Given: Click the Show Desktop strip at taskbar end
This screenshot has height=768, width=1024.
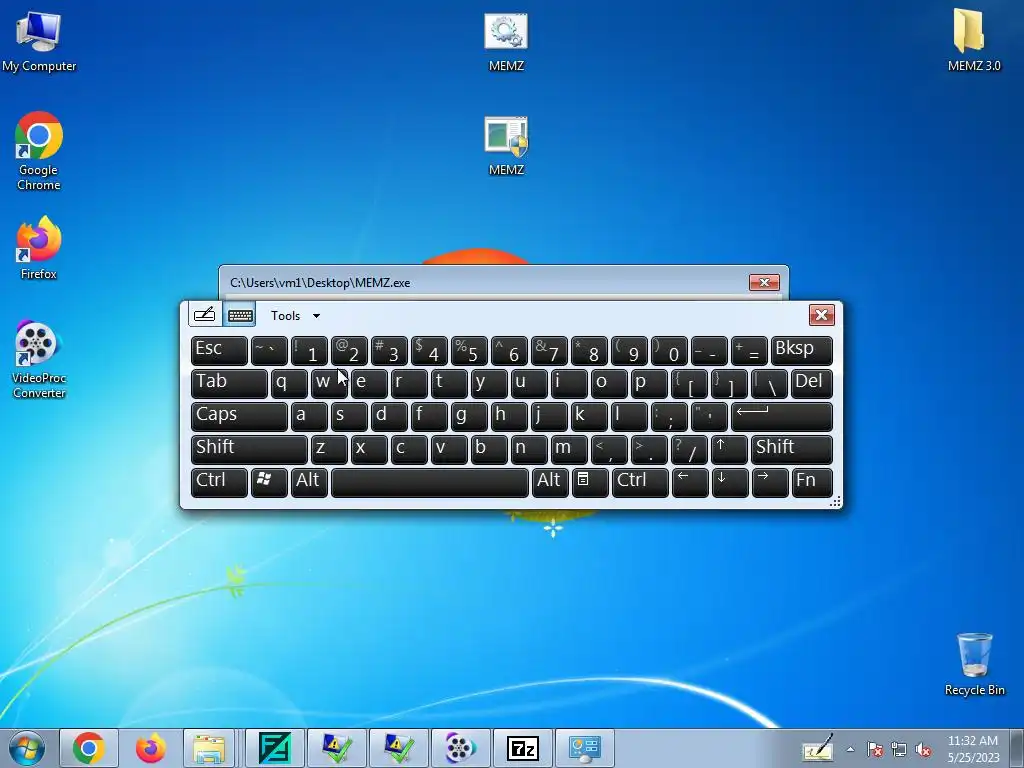Looking at the screenshot, I should point(1017,748).
